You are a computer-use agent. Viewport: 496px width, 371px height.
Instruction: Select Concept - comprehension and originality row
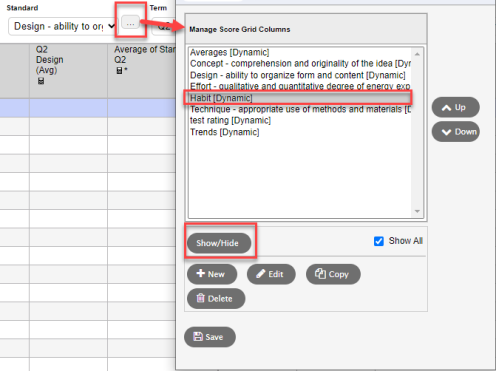(x=300, y=63)
